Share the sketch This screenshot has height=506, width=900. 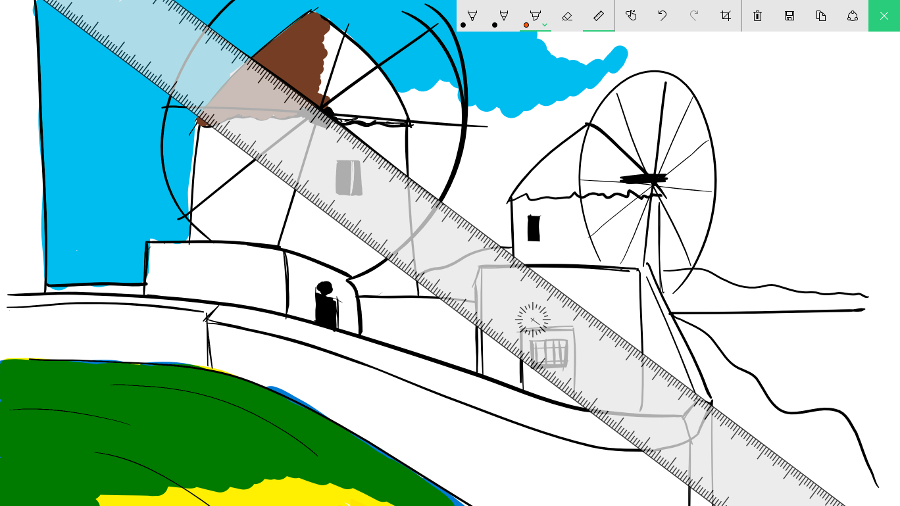(852, 16)
